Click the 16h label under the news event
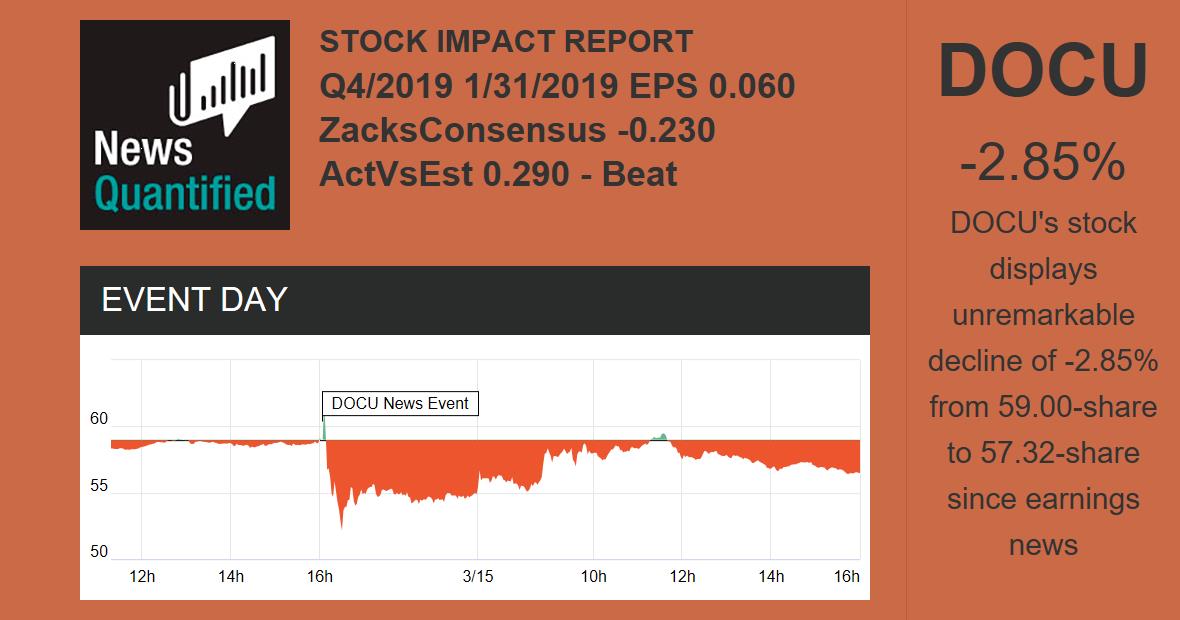1180x620 pixels. click(x=320, y=576)
